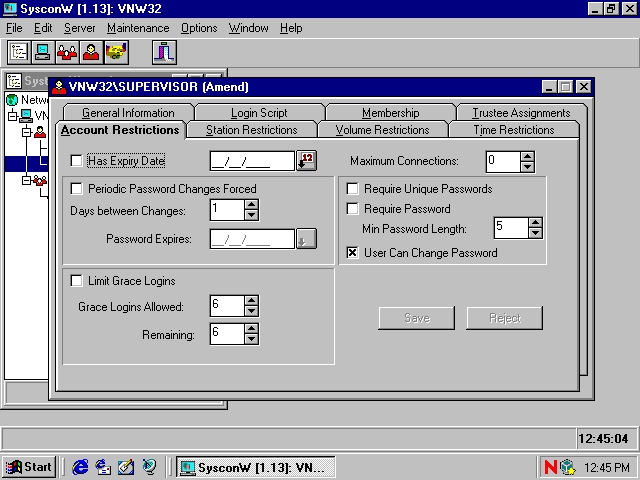The height and width of the screenshot is (480, 640).
Task: Increase Min Password Length
Action: [x=535, y=222]
